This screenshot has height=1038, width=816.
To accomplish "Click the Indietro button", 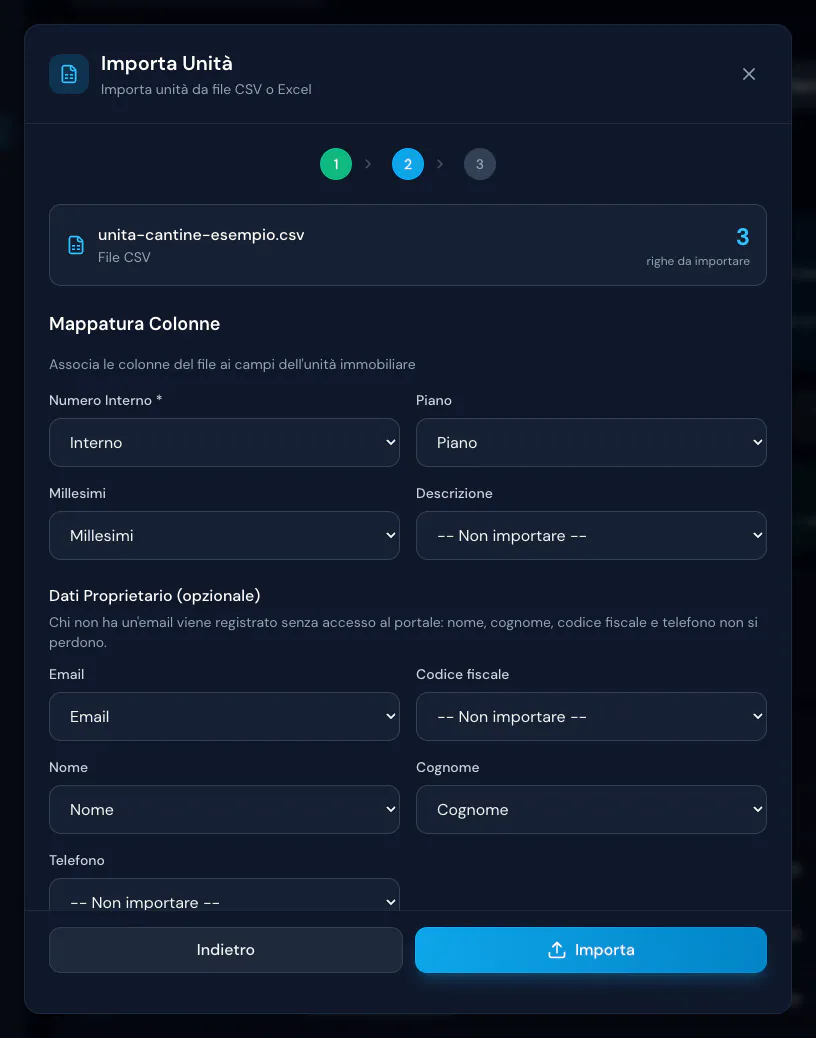I will pyautogui.click(x=226, y=950).
